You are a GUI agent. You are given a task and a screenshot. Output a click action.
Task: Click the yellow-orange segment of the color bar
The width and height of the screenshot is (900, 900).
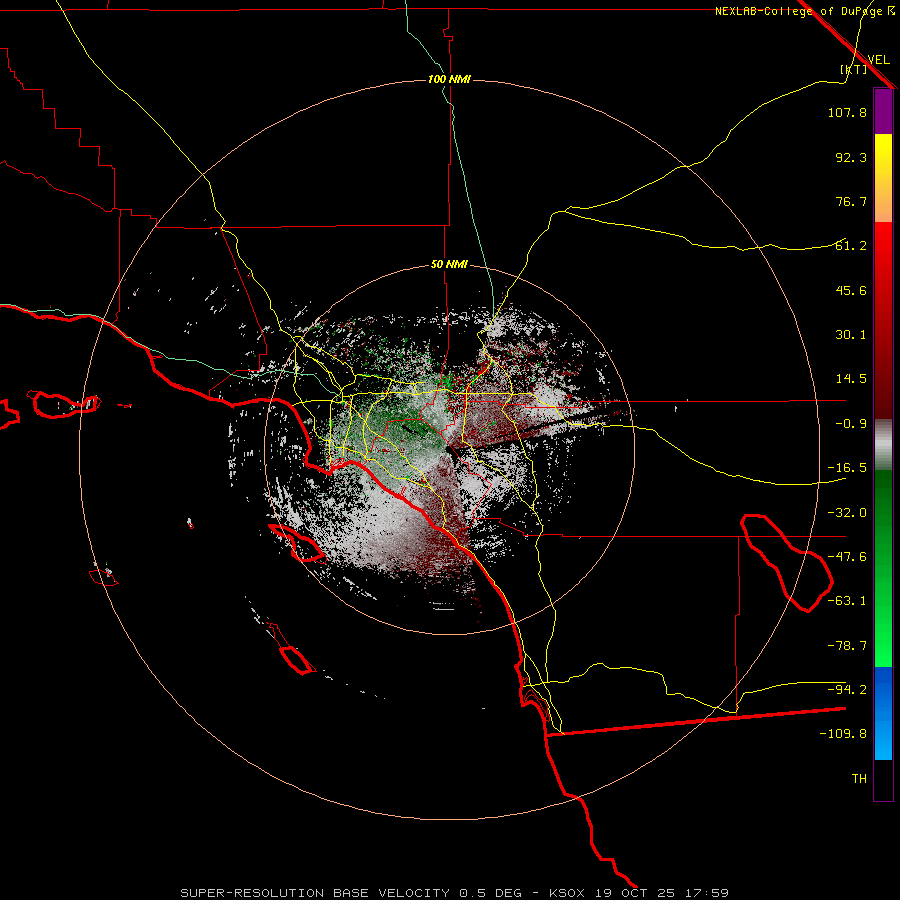(883, 178)
